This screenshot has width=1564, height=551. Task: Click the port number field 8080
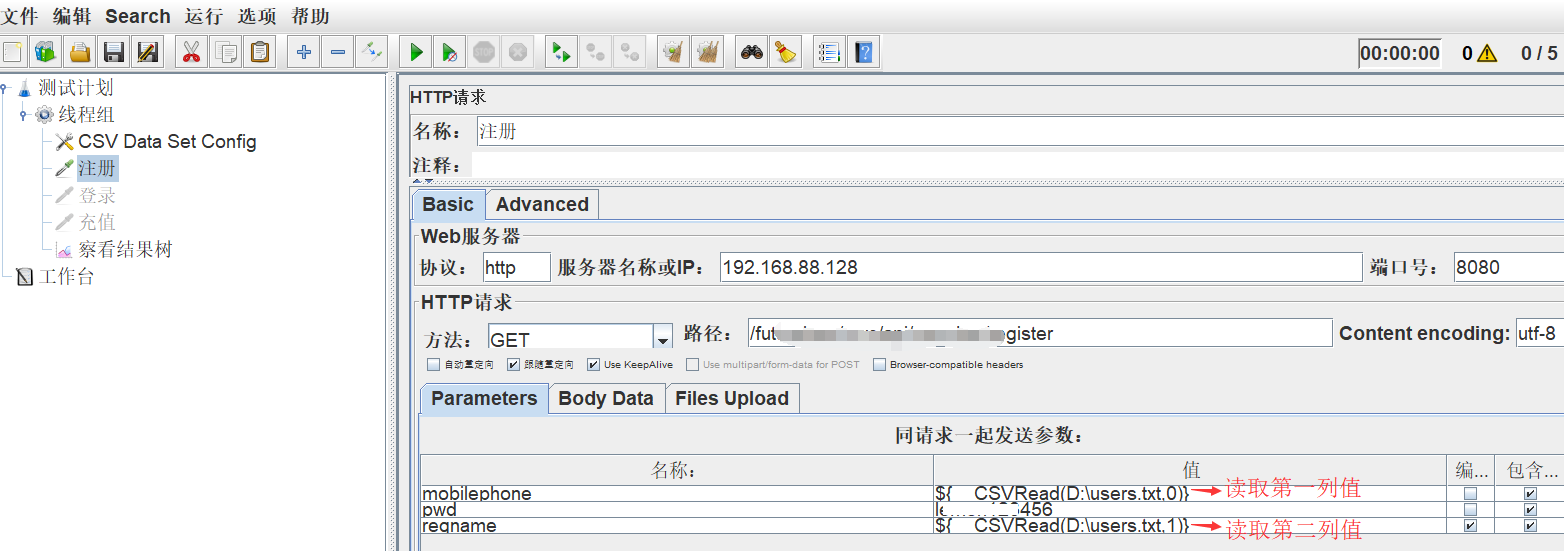pos(1509,268)
